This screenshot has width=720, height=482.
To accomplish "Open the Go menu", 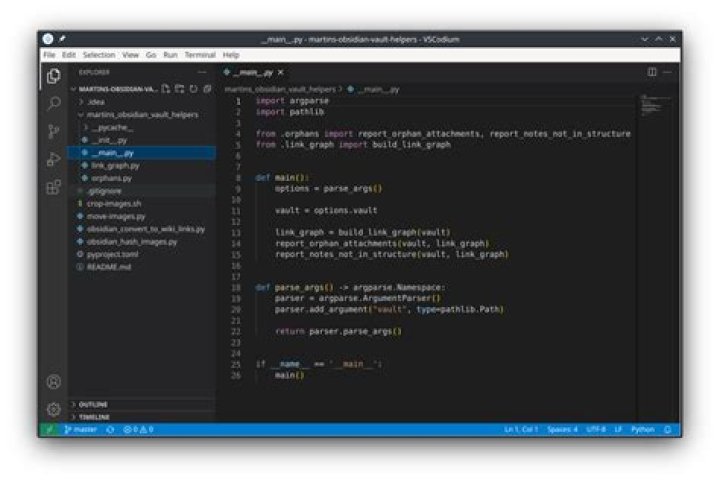I will (151, 55).
